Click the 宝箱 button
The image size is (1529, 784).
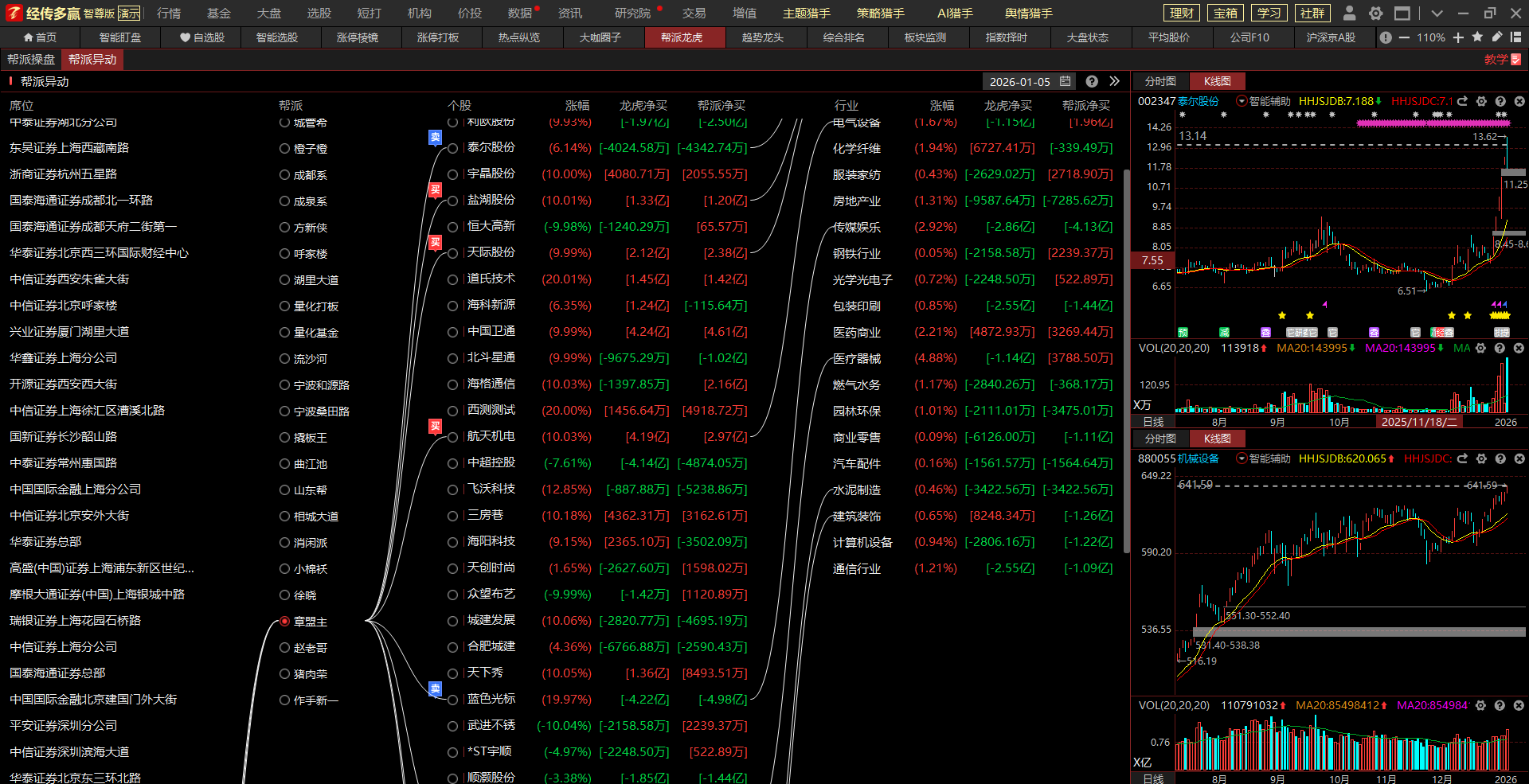(1225, 14)
